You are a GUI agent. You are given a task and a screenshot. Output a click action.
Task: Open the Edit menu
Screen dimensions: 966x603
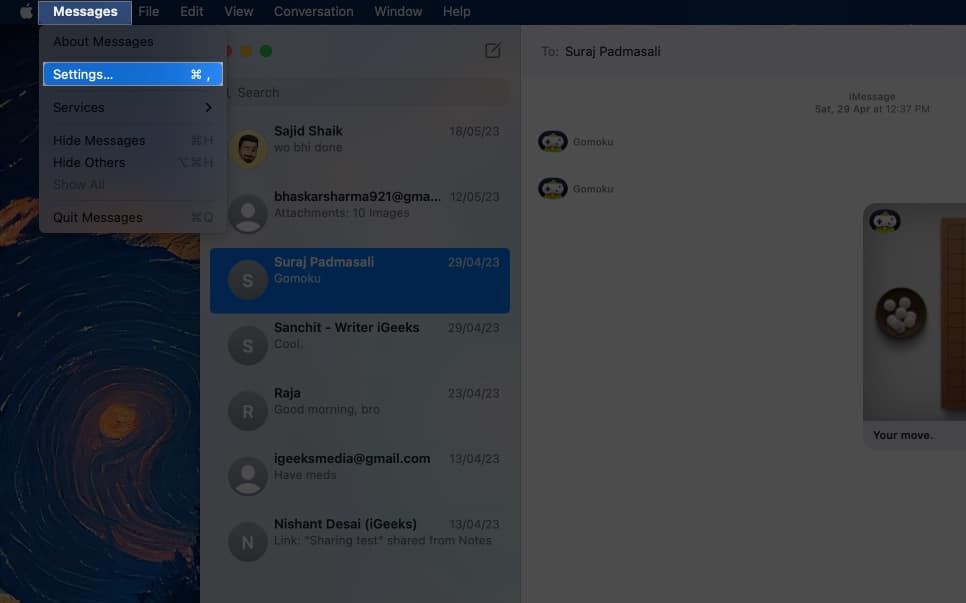click(192, 12)
